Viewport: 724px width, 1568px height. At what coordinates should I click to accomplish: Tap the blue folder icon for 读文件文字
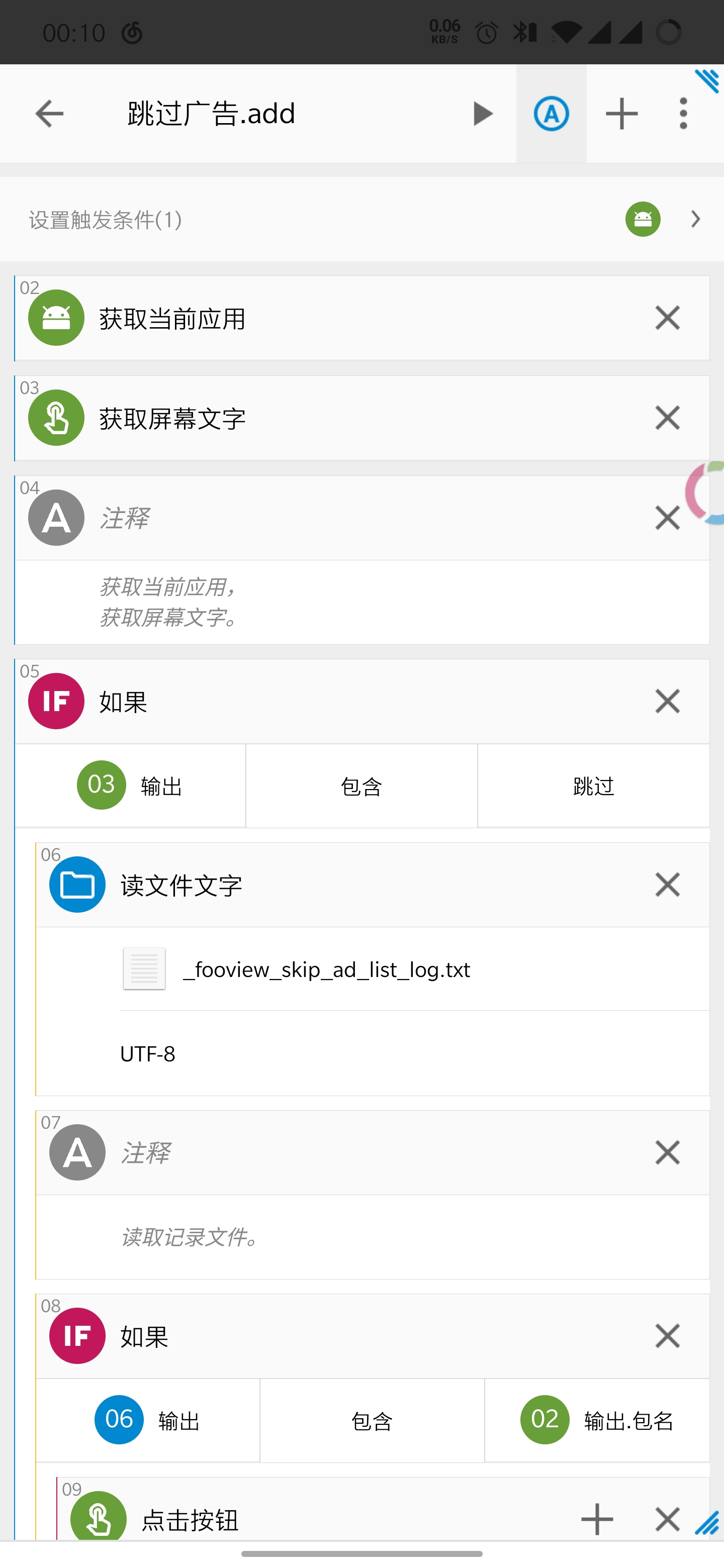[x=77, y=885]
